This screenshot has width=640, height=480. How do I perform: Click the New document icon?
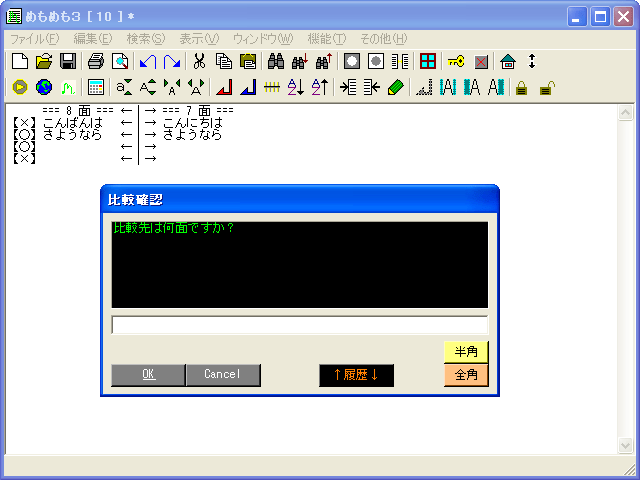(20, 62)
